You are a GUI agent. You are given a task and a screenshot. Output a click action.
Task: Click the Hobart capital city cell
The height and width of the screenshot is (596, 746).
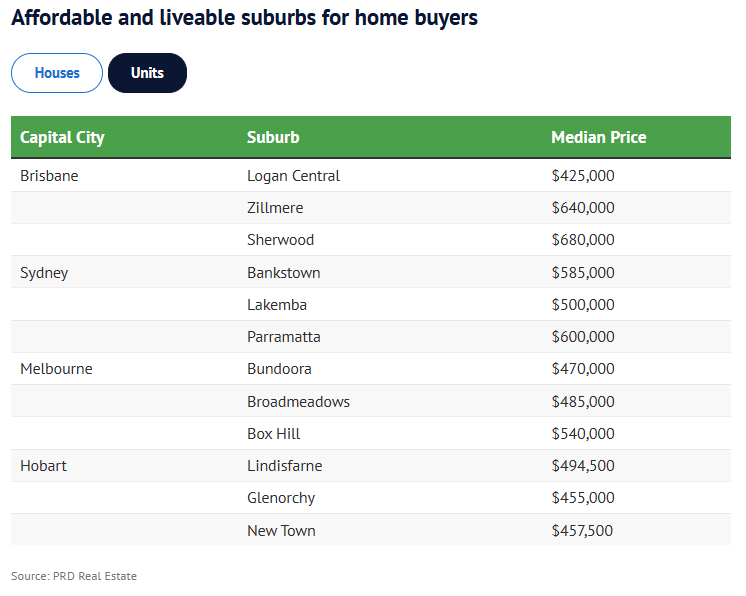pos(43,466)
